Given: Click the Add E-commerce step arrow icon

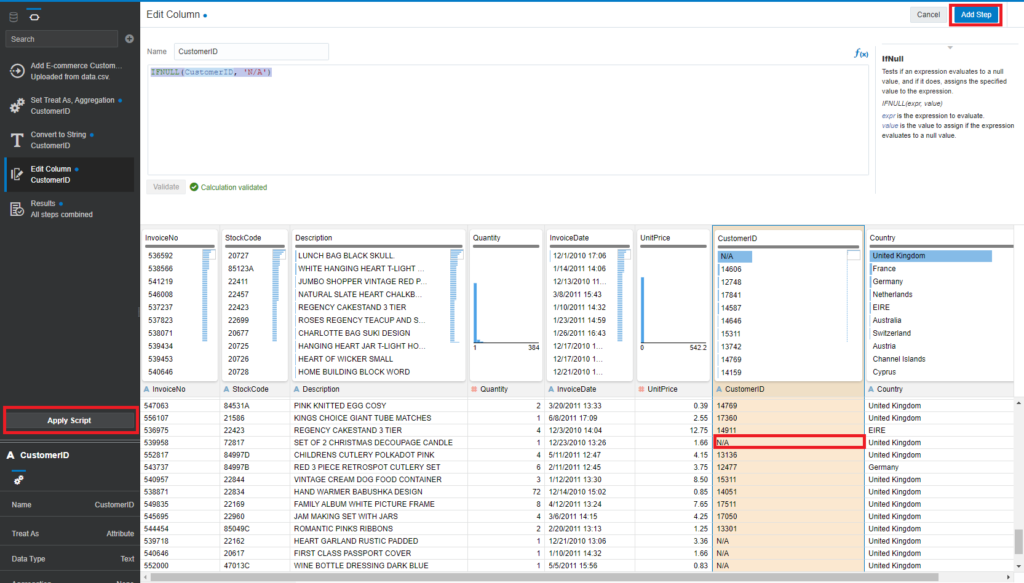Looking at the screenshot, I should point(17,71).
